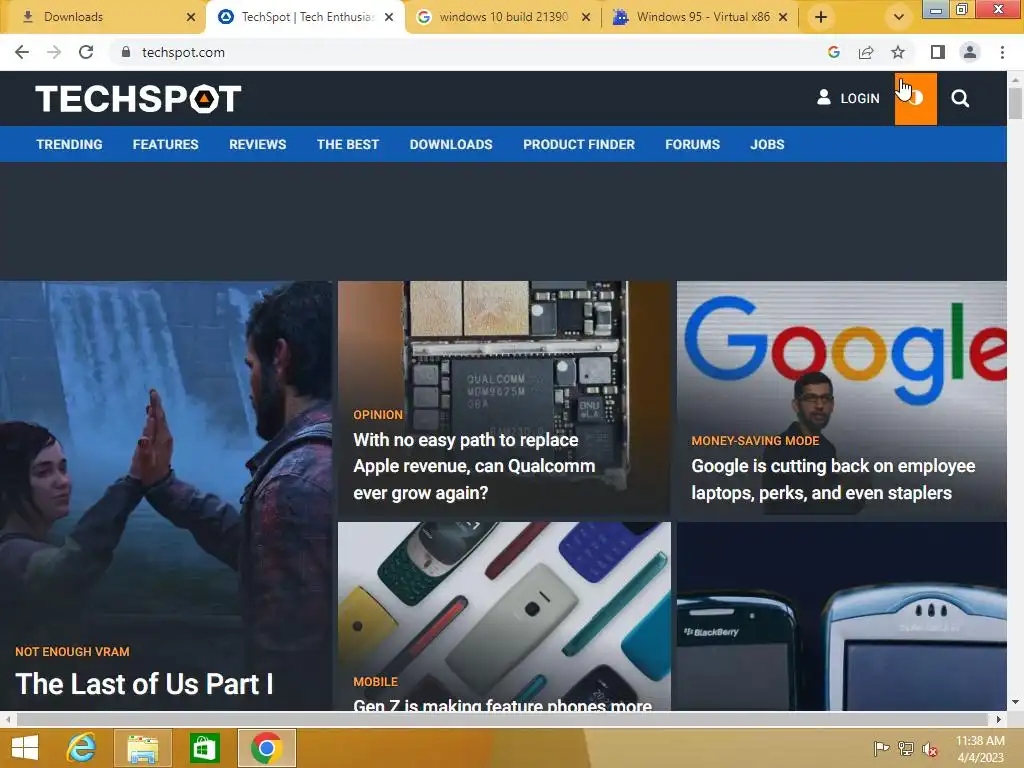Click the Google icon in the address bar
1024x768 pixels.
[x=834, y=52]
